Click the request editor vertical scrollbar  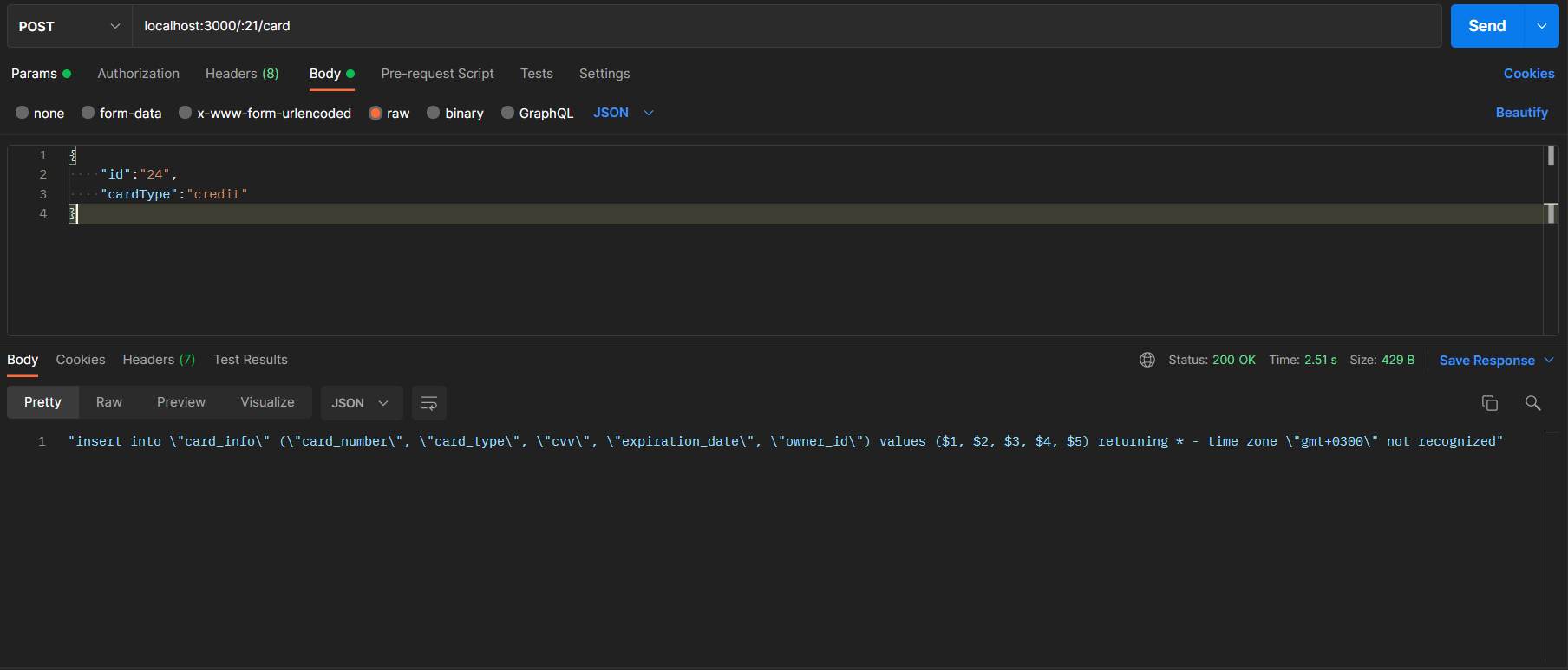[x=1551, y=240]
